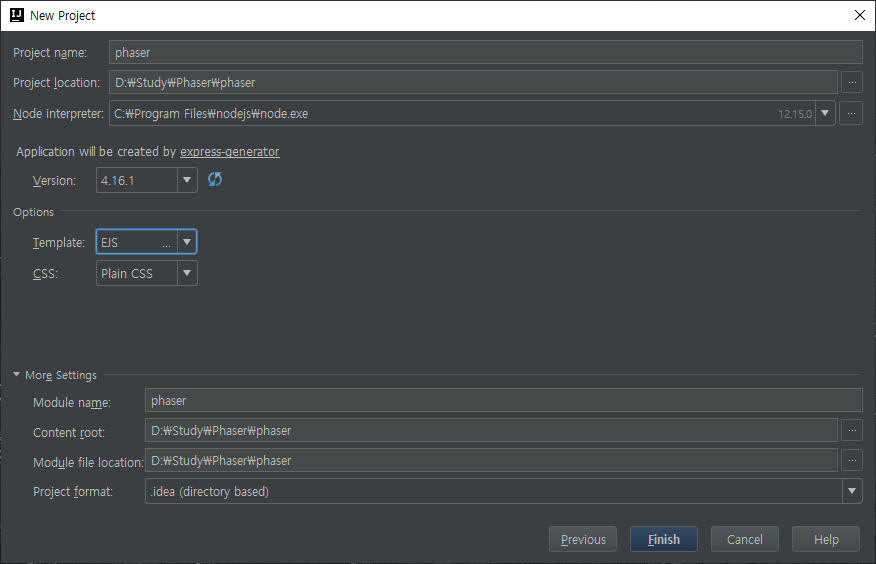
Task: Open the express-generator link
Action: (230, 152)
